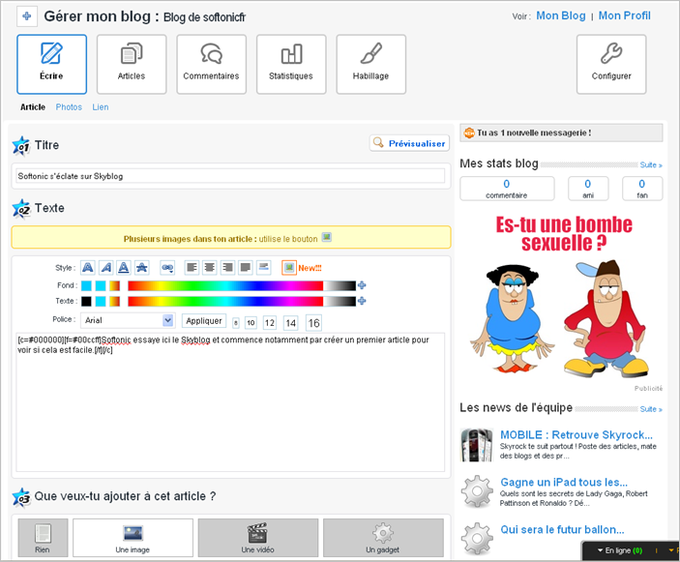
Task: Click the plus icon beside Gérer mon blog
Action: pos(26,16)
